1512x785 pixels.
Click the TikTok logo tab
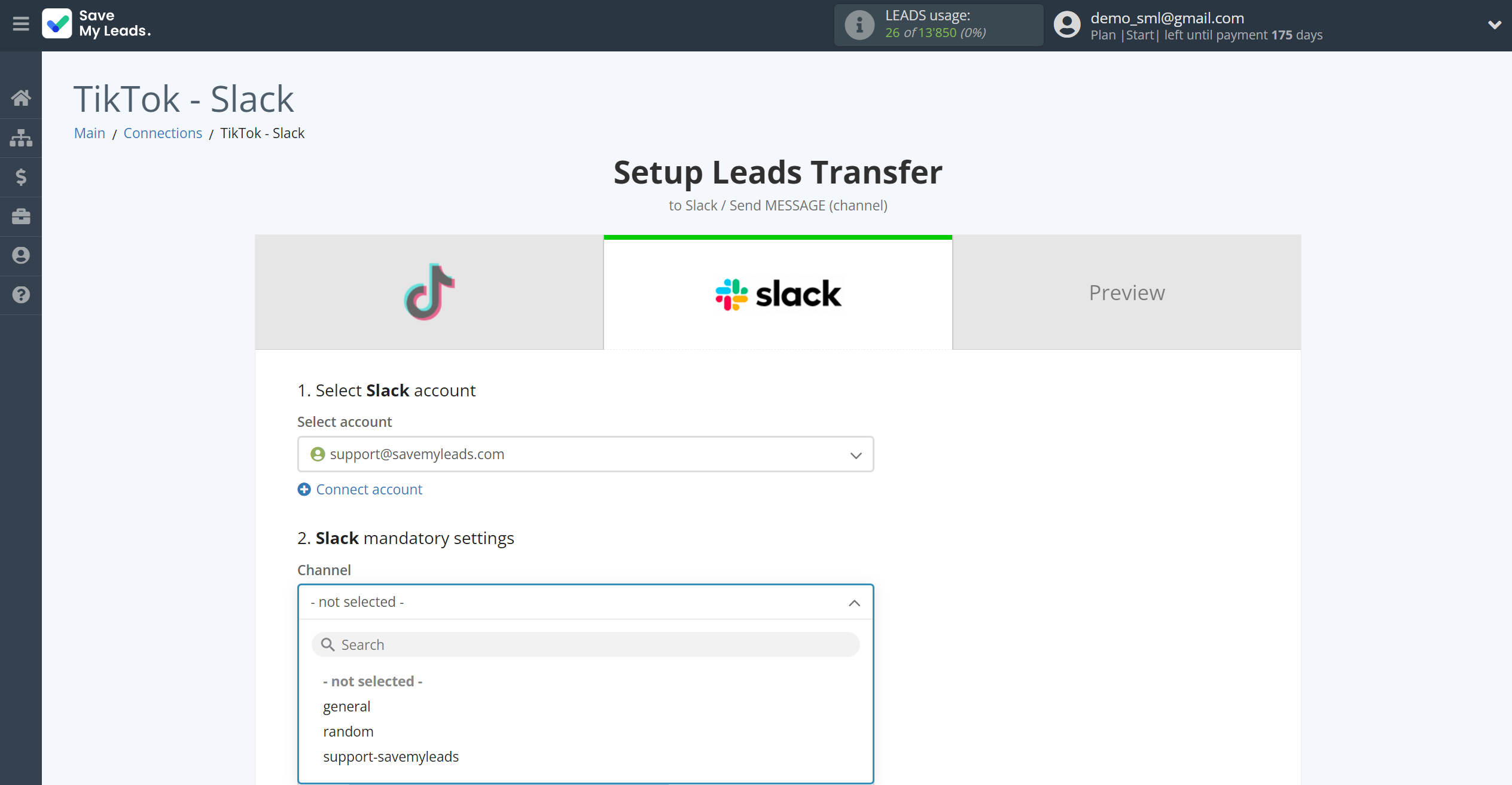coord(429,291)
